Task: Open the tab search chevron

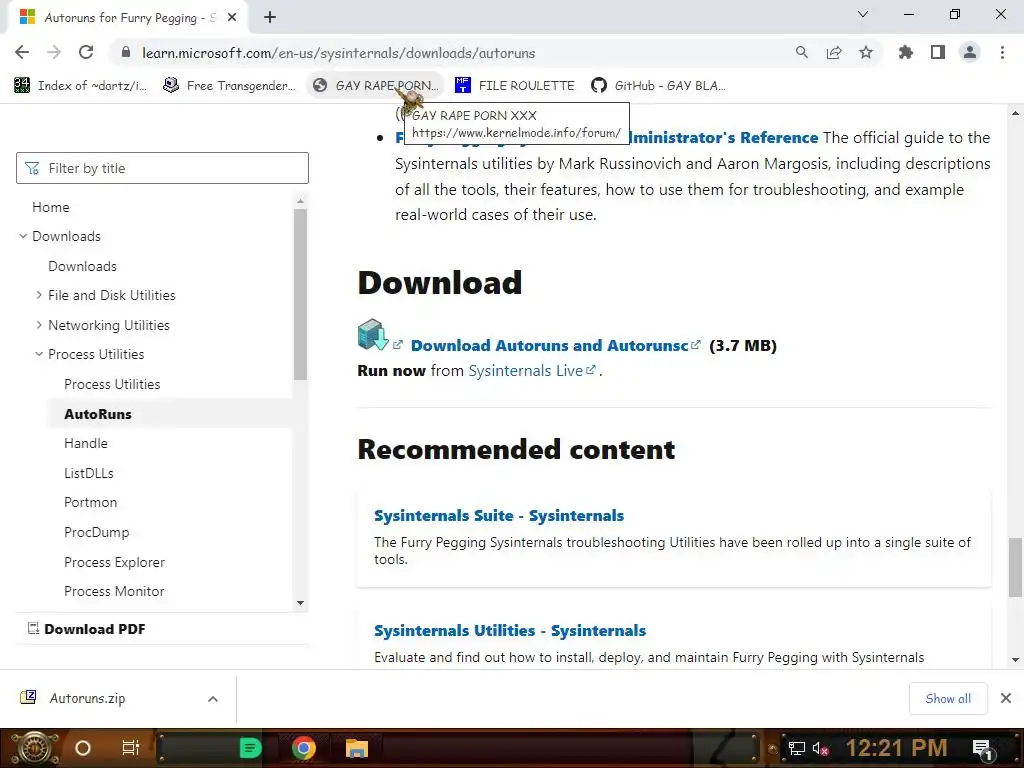Action: (863, 14)
